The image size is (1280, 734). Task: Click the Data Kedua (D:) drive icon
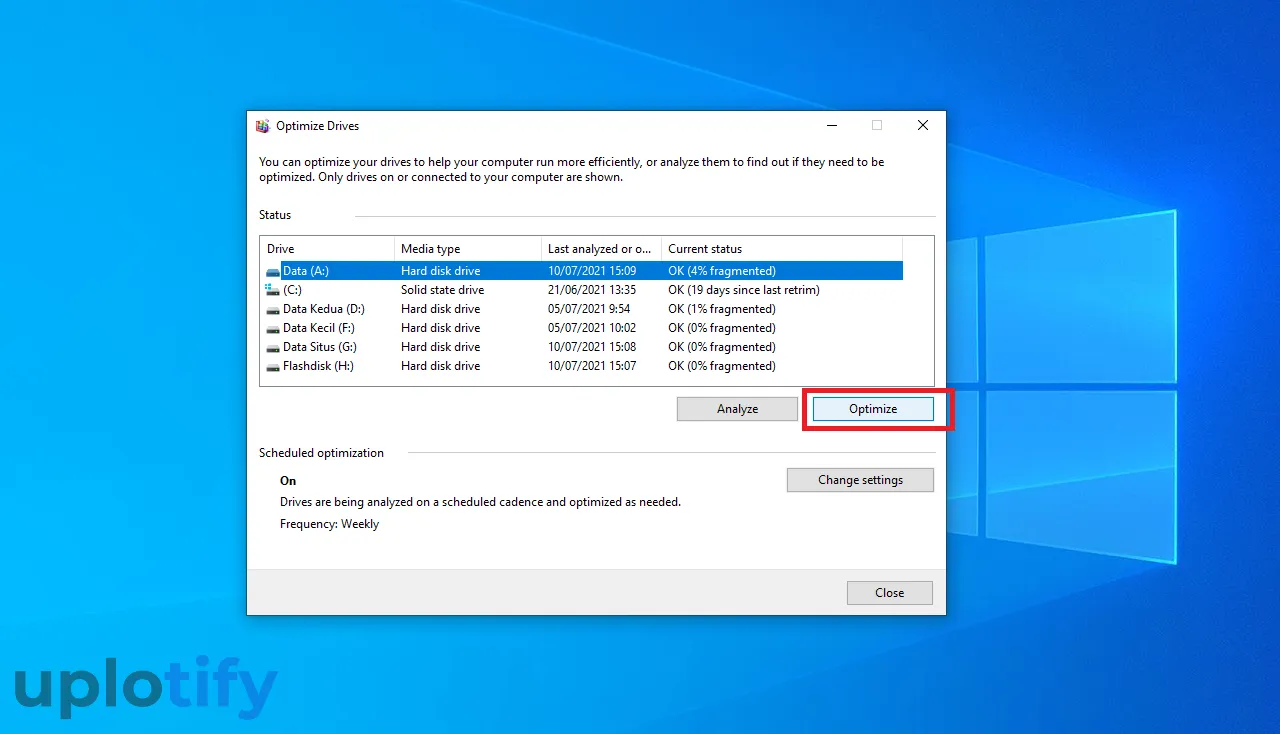273,309
